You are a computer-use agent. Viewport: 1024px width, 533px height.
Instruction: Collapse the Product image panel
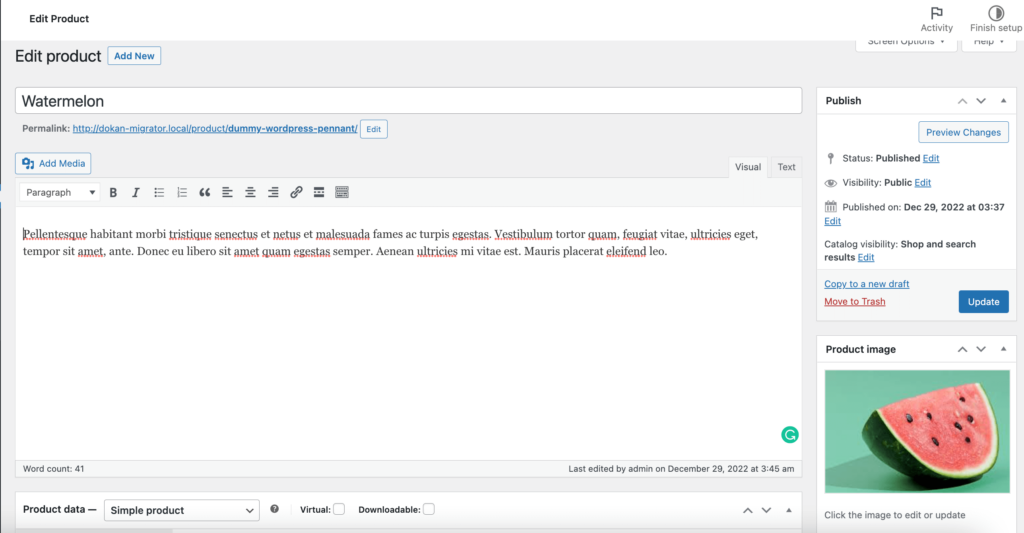(1003, 349)
